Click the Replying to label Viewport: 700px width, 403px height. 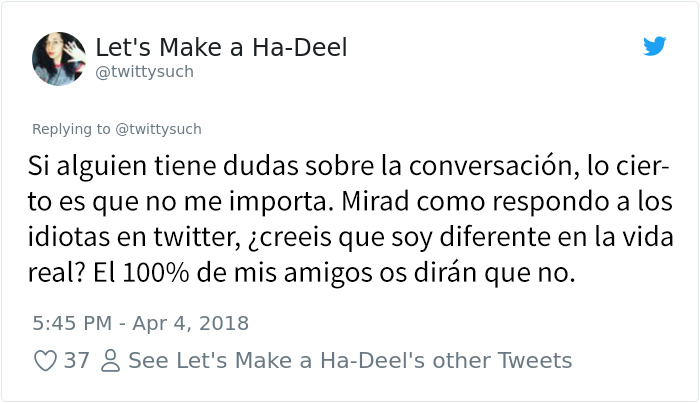[x=71, y=129]
